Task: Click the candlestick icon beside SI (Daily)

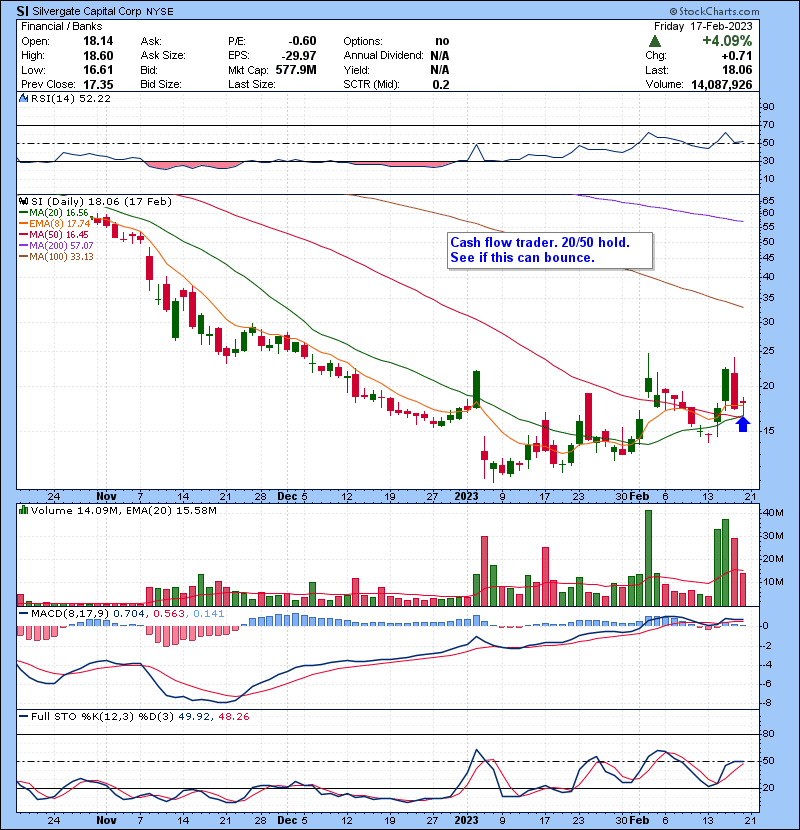Action: [23, 201]
